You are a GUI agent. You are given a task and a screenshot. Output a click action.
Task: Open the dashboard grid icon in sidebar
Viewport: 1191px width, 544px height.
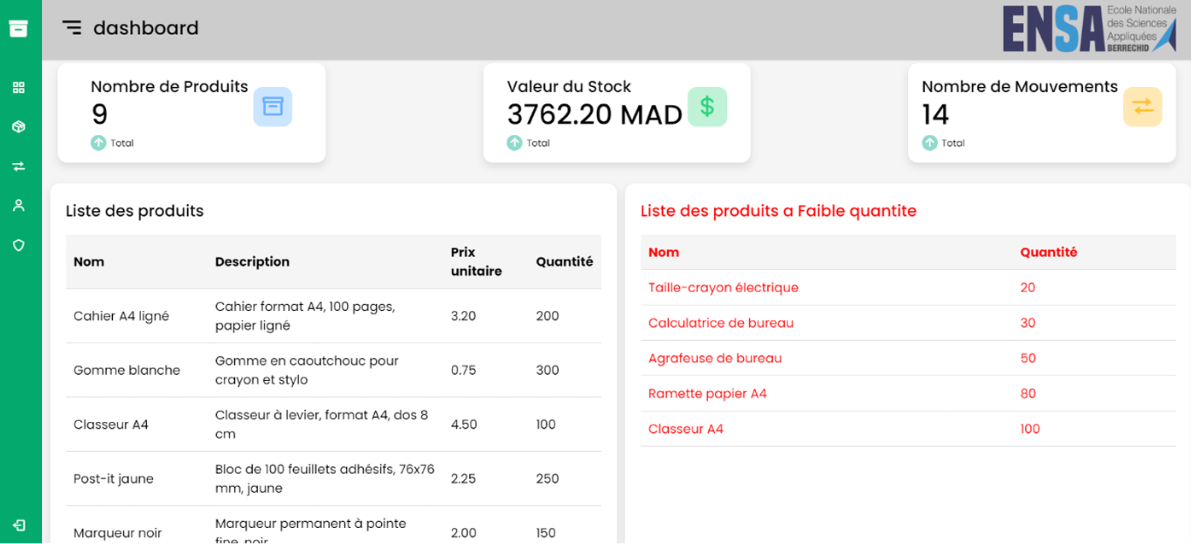tap(18, 88)
